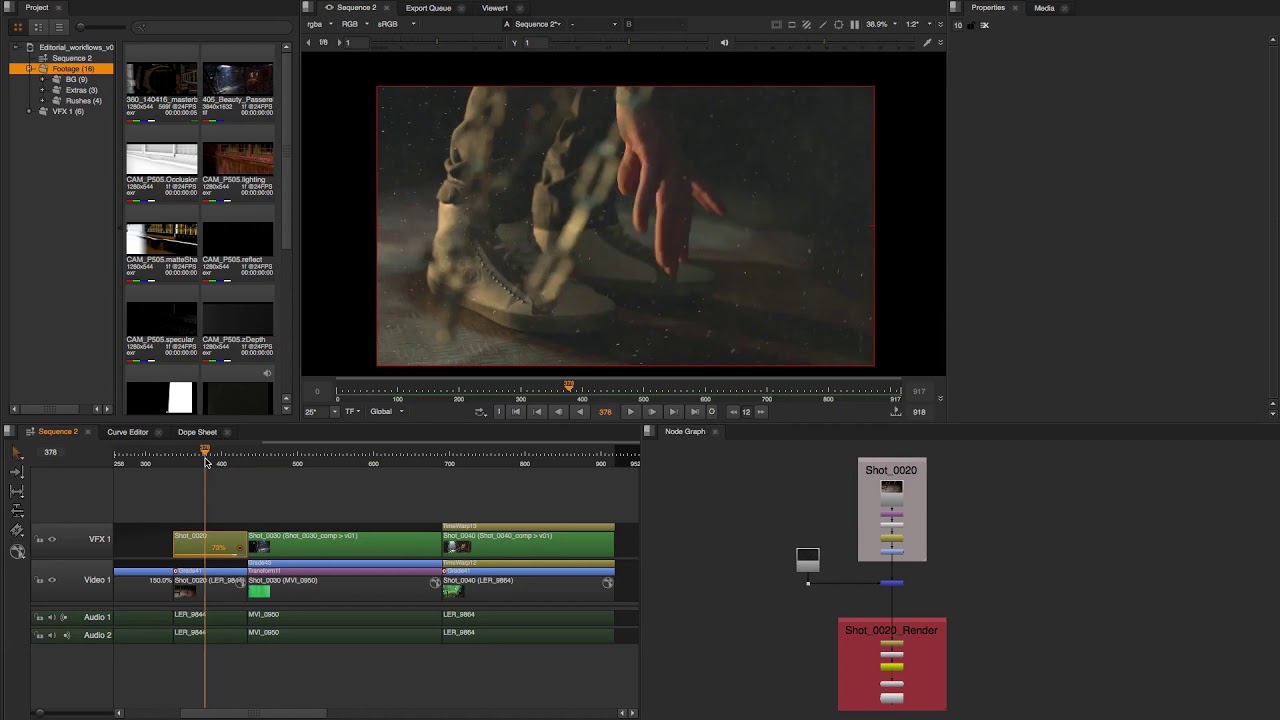This screenshot has width=1280, height=720.
Task: Click the color picker eyedropper in viewer
Action: 927,43
